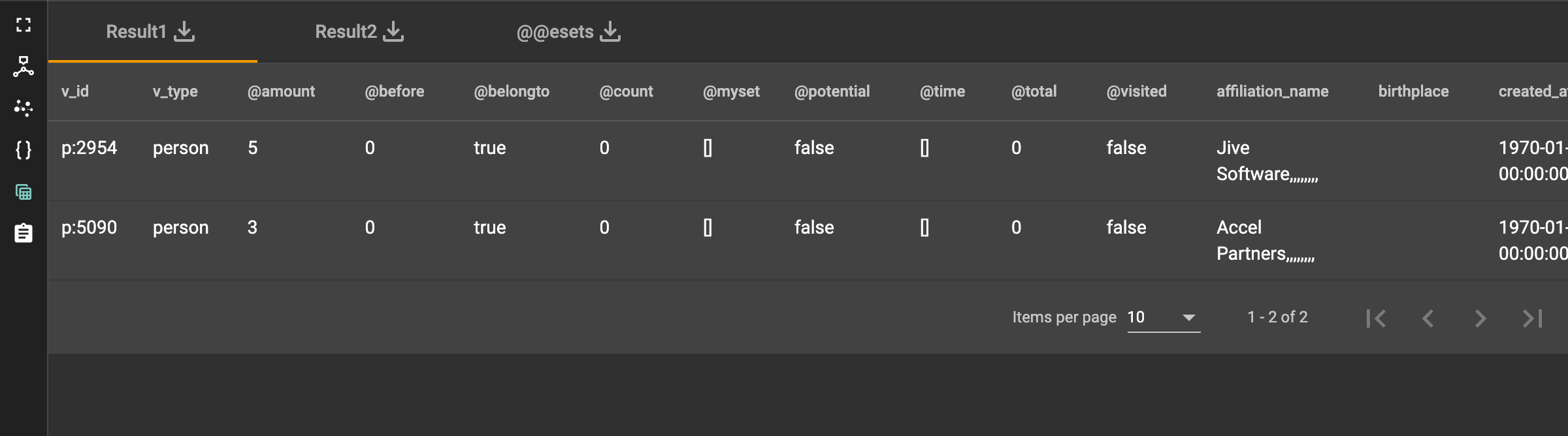Select the table view icon

(24, 192)
